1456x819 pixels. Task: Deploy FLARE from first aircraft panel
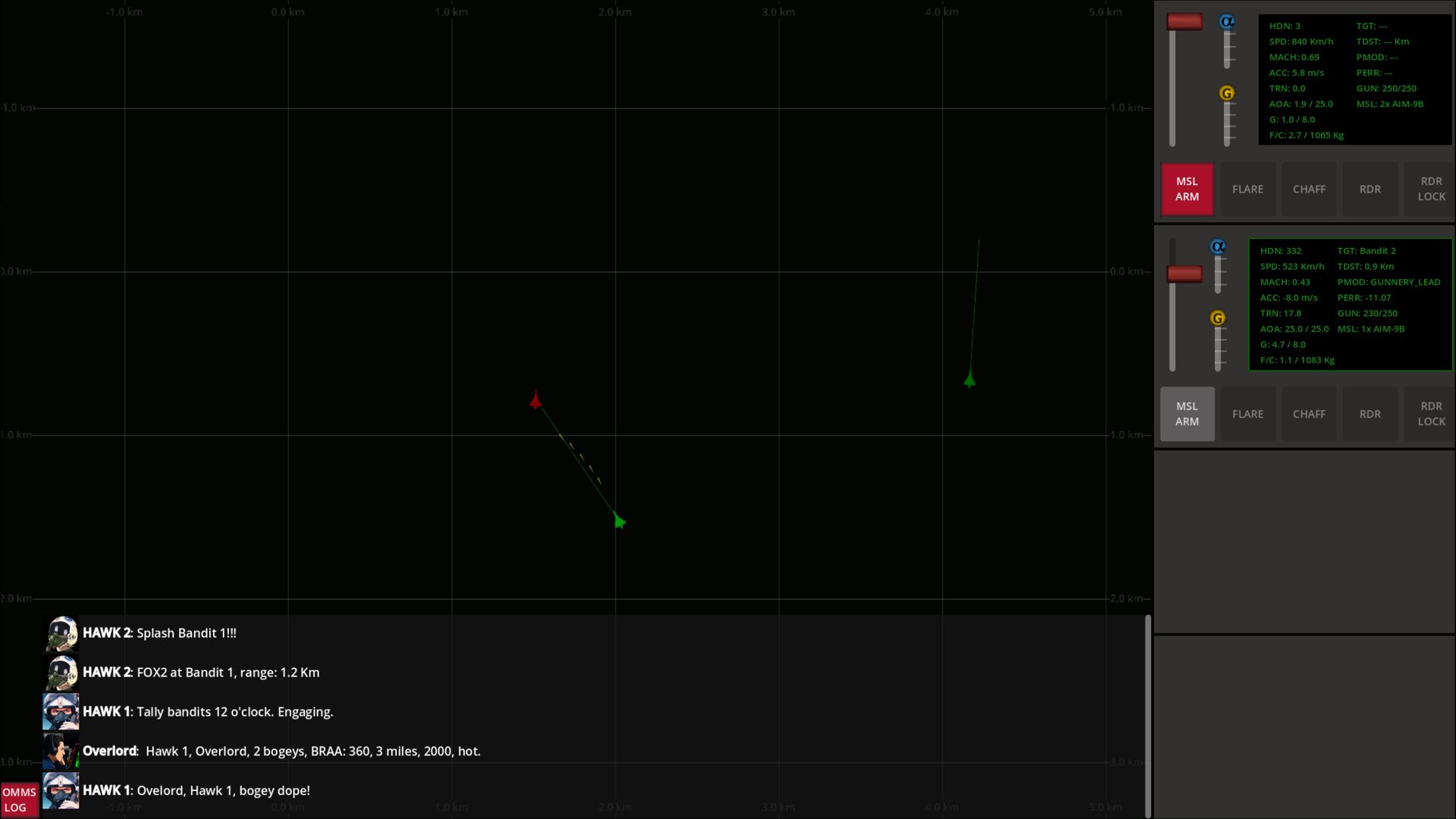tap(1247, 189)
